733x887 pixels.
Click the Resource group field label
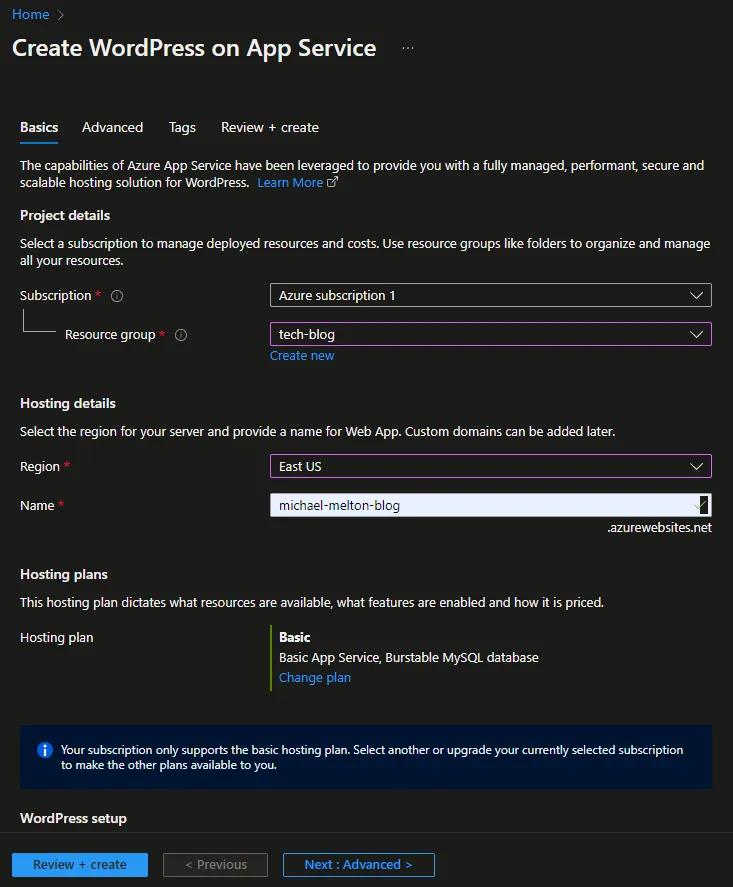(x=110, y=335)
